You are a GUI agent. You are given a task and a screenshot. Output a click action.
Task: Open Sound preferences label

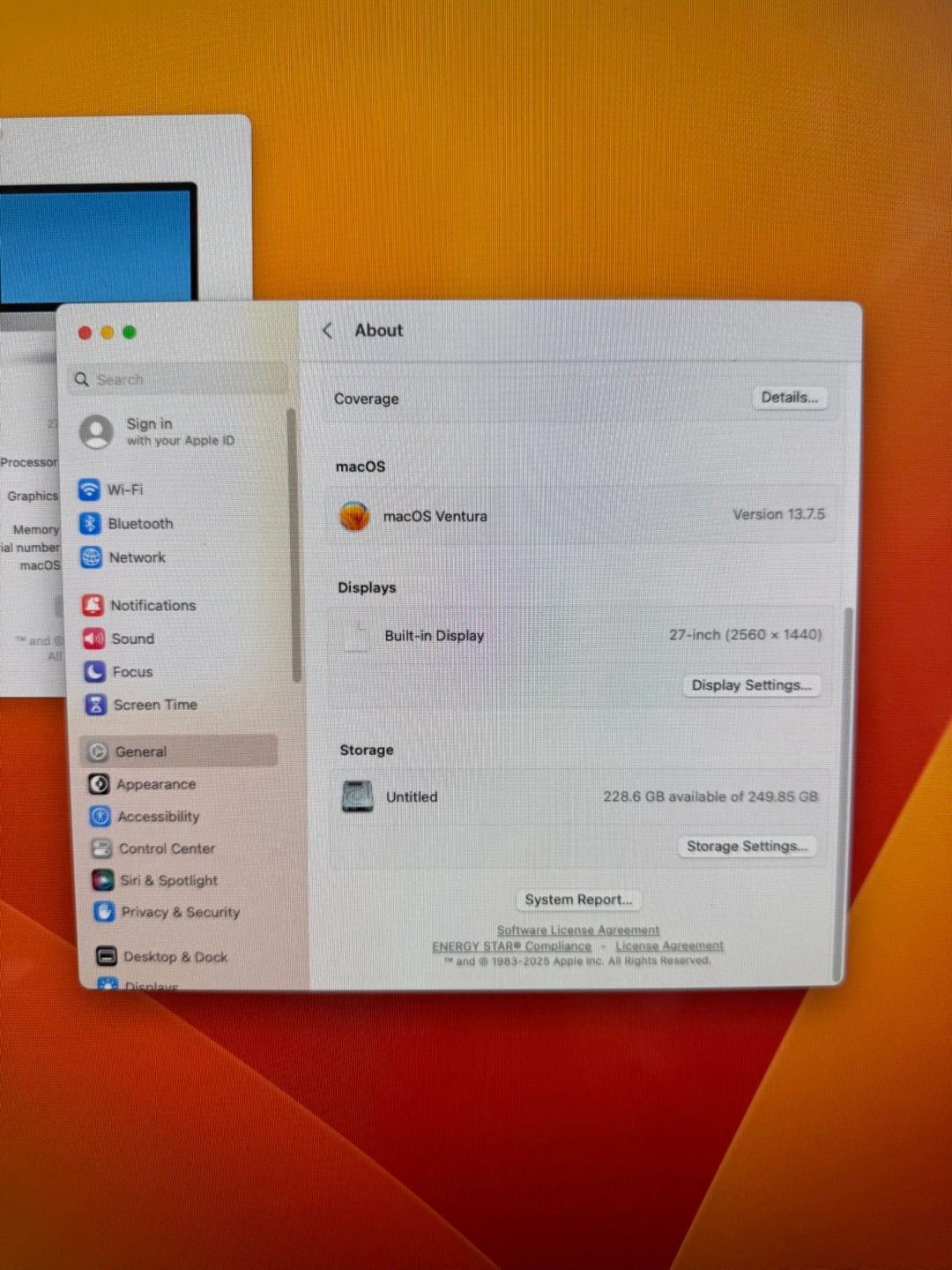click(x=133, y=639)
